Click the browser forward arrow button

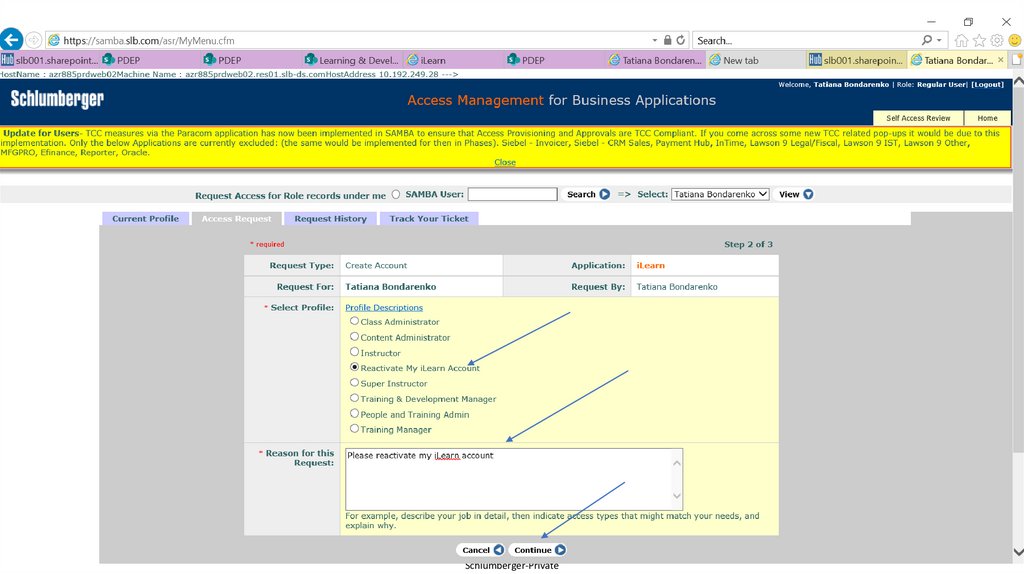click(33, 40)
